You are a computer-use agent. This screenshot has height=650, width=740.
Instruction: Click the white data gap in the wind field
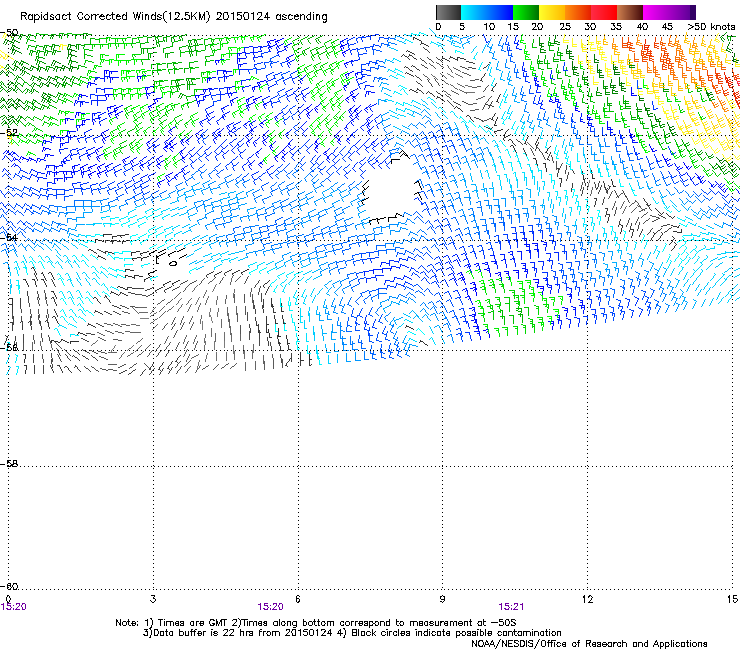tap(391, 189)
